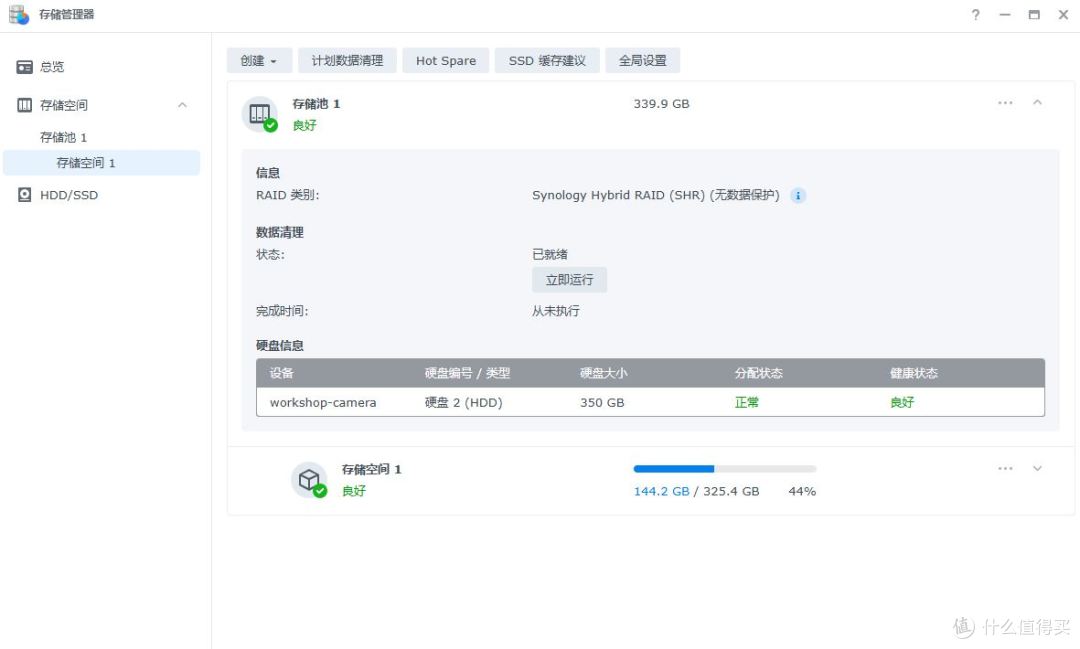1080x649 pixels.
Task: Open more options for 存储池 1
Action: tap(1005, 103)
